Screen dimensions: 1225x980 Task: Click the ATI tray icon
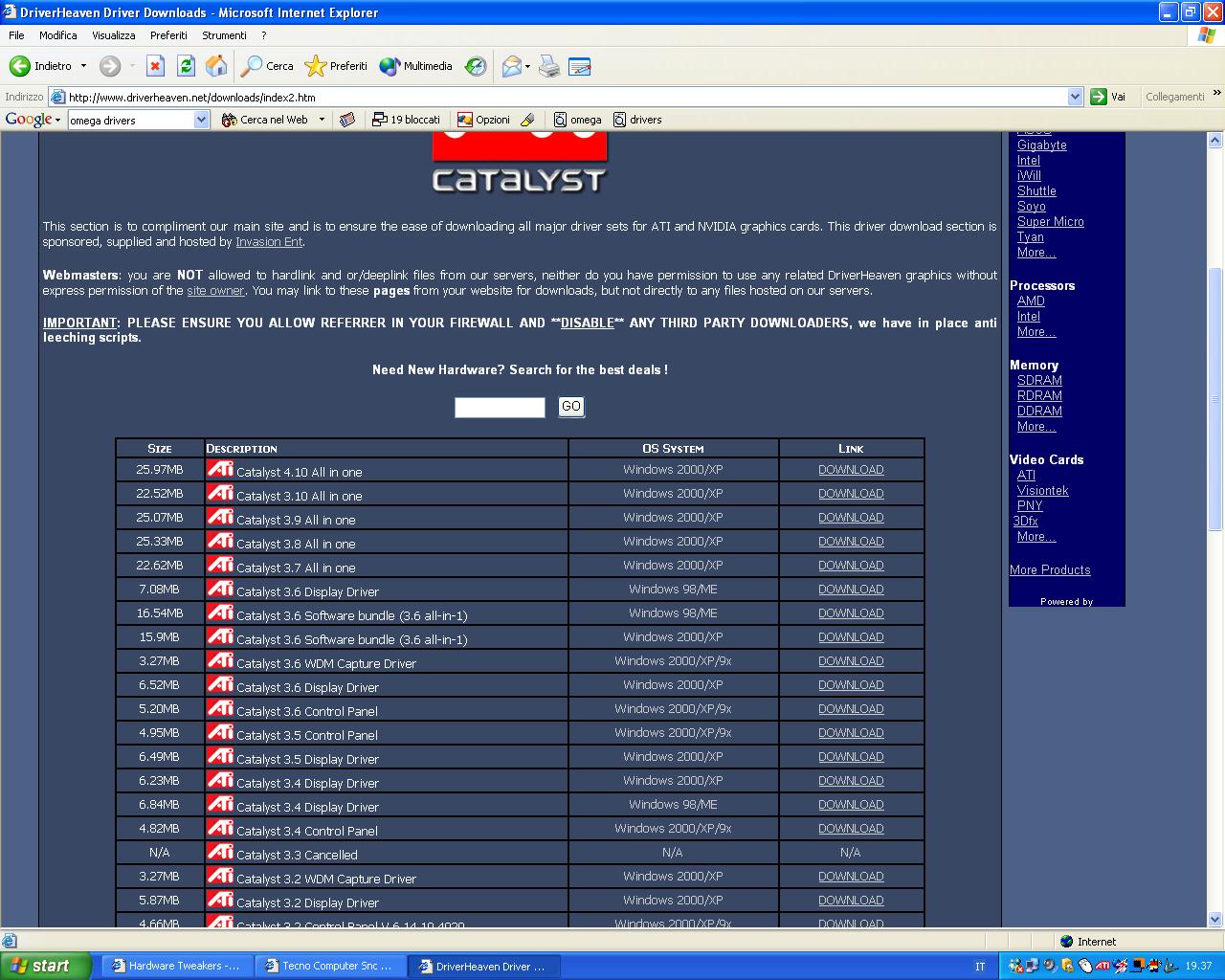point(1102,967)
